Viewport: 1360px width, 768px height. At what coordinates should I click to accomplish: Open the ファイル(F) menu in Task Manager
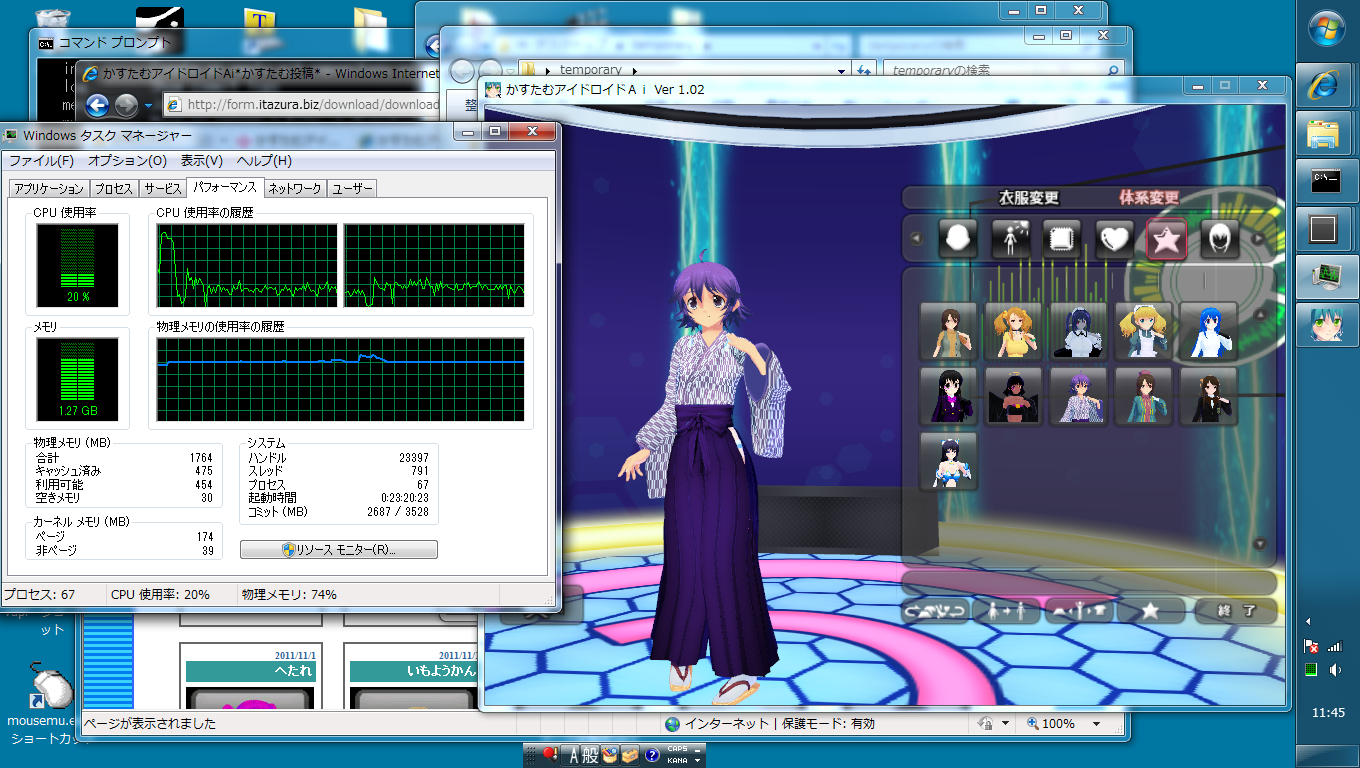(x=41, y=161)
